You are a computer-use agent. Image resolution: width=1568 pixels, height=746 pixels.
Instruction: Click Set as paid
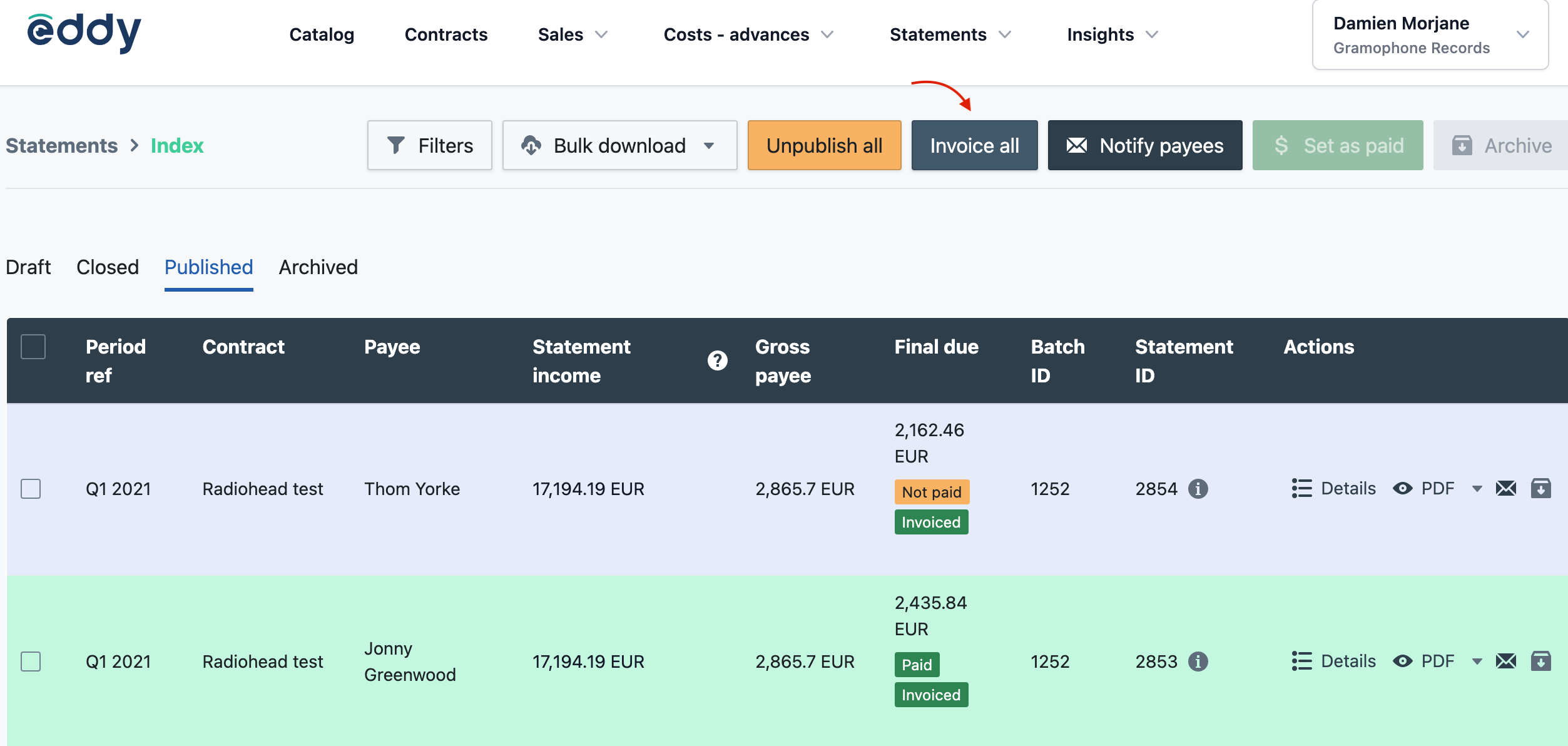[1338, 145]
